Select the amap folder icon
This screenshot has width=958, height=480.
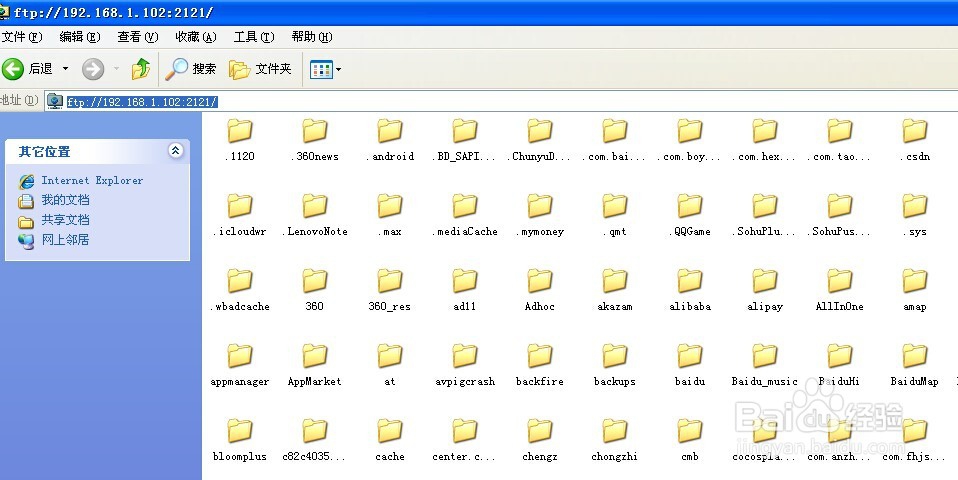pos(915,281)
